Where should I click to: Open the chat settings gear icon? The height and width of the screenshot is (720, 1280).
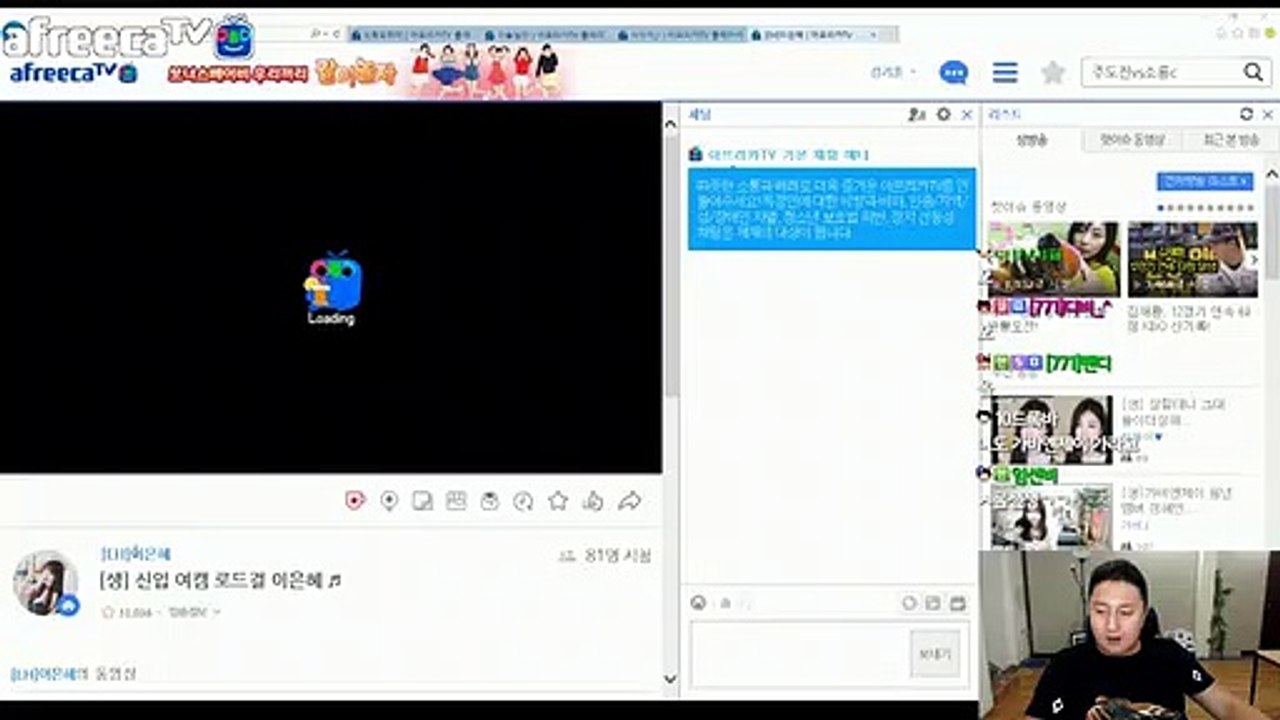tap(943, 115)
